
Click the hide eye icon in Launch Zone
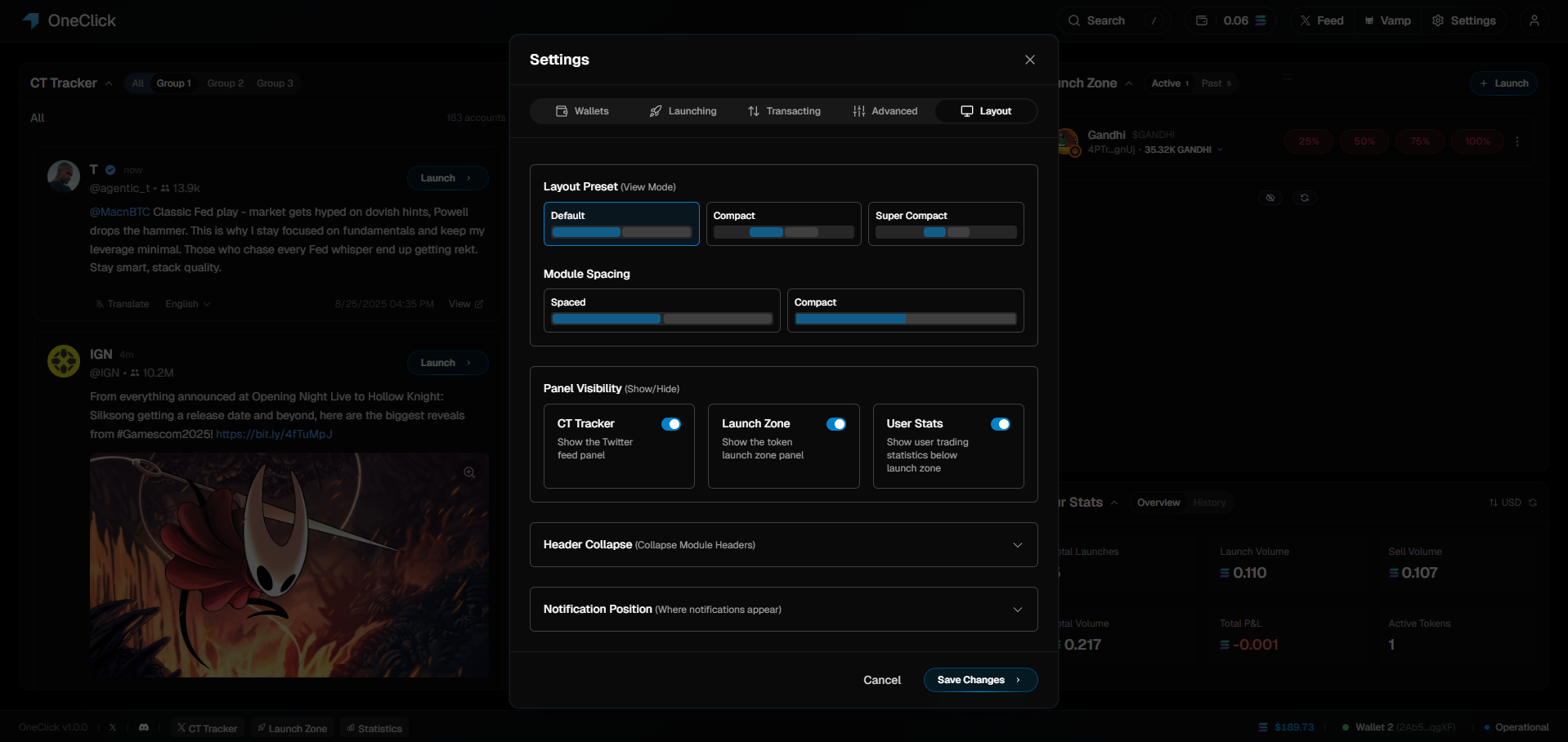tap(1270, 198)
